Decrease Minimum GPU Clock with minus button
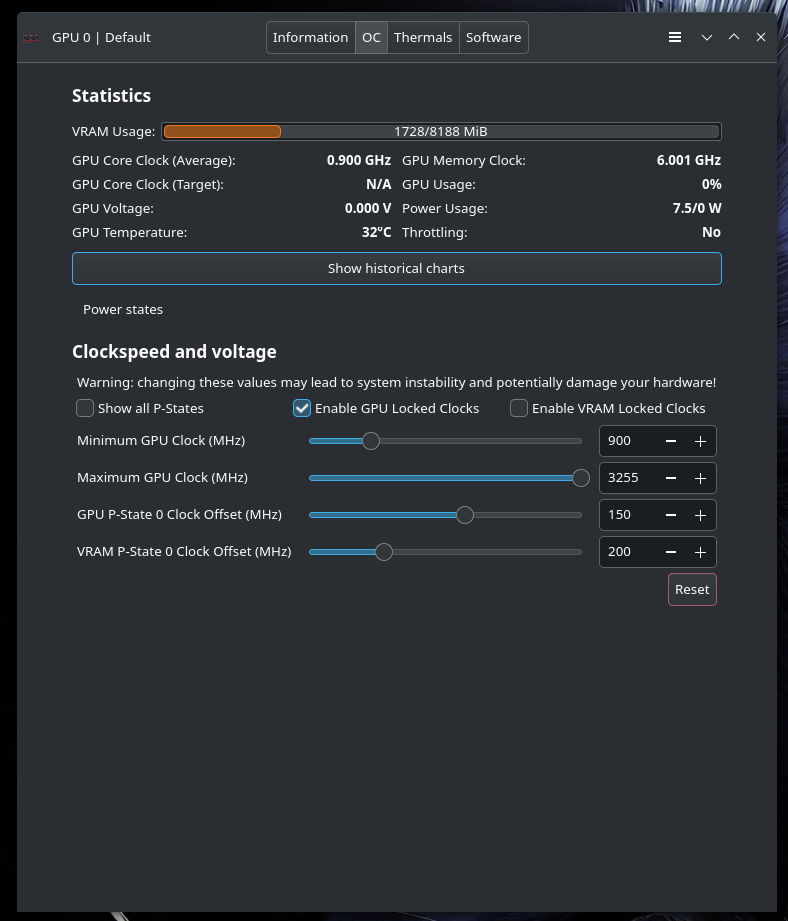Screen dimensions: 788x921 click(671, 441)
